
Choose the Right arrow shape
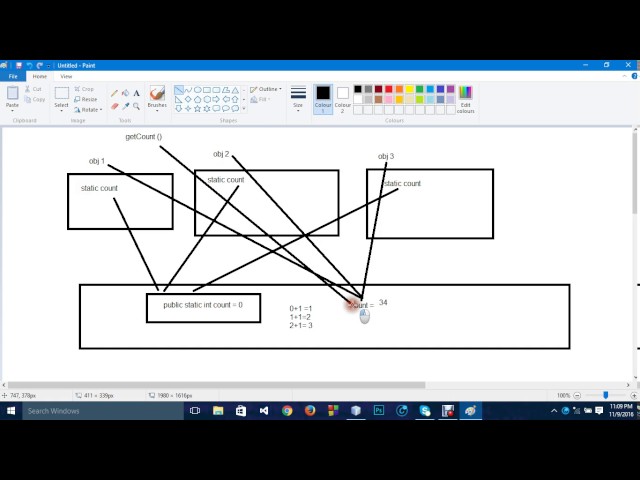click(216, 99)
